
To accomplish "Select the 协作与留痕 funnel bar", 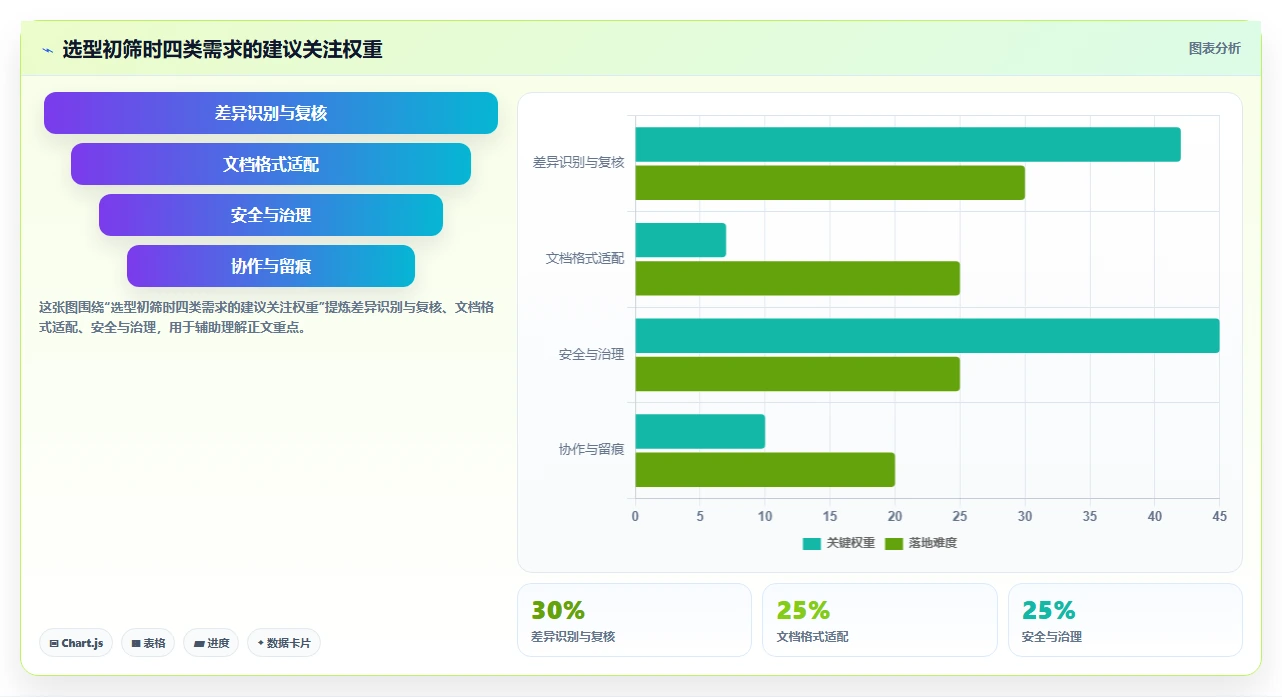I will coord(271,266).
